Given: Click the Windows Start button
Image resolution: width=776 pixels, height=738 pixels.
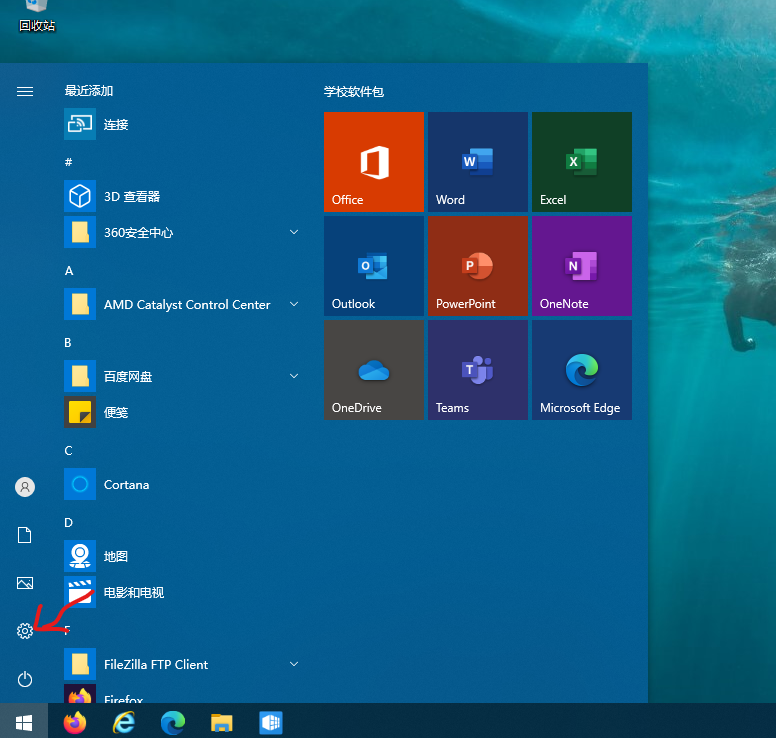Looking at the screenshot, I should click(24, 723).
